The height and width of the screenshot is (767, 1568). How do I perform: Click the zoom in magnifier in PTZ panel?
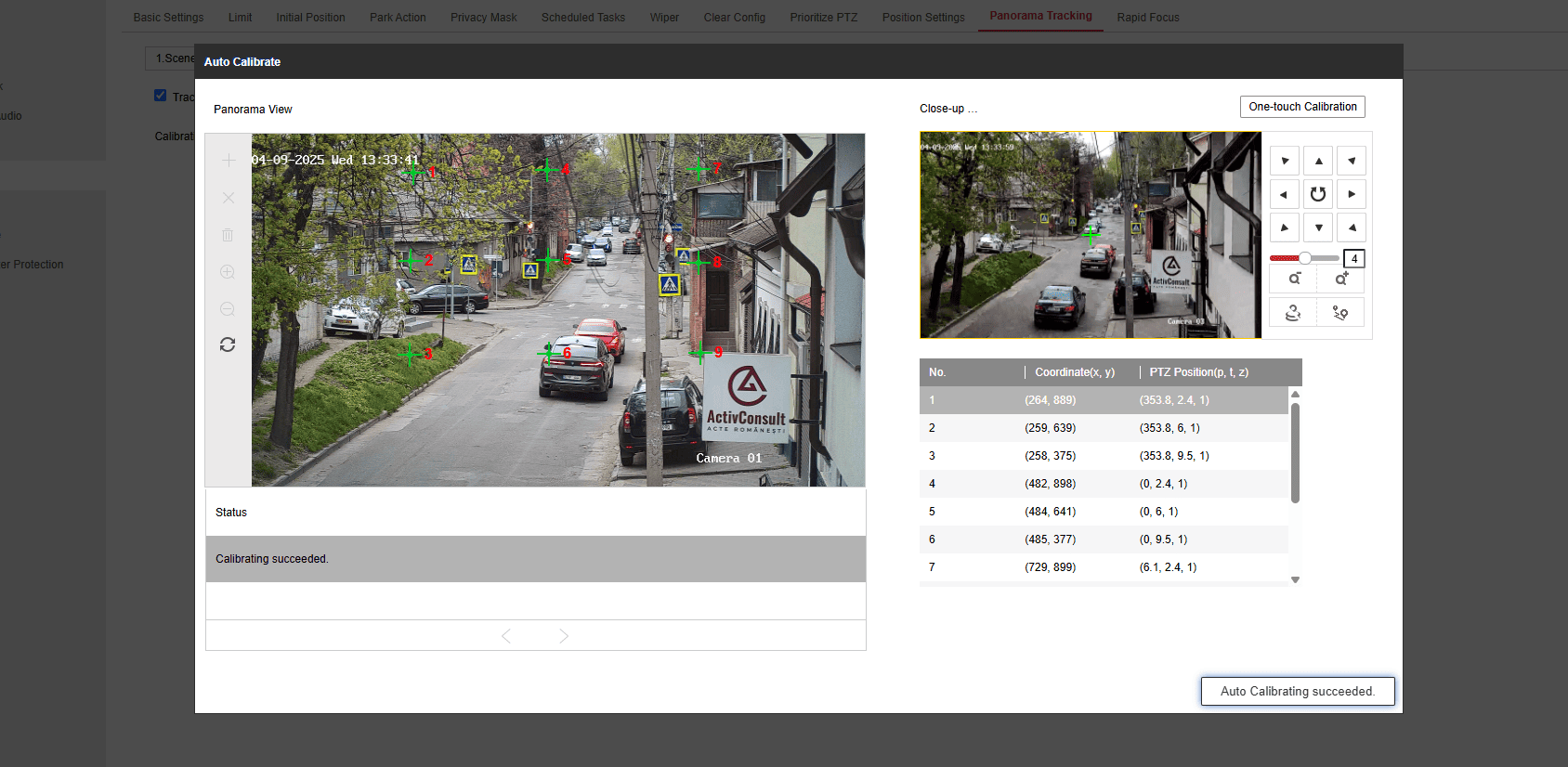pyautogui.click(x=1340, y=279)
